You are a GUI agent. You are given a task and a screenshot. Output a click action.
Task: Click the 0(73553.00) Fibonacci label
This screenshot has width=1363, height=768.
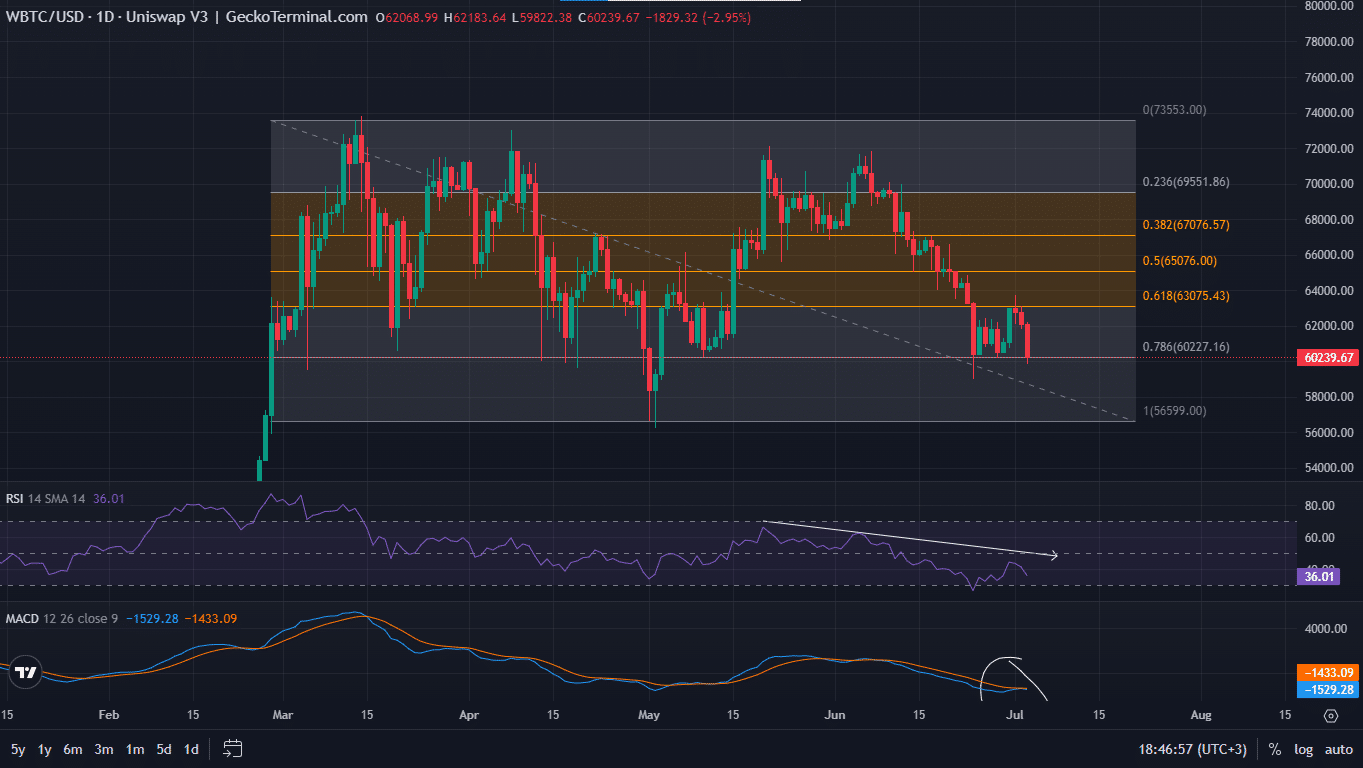1174,110
